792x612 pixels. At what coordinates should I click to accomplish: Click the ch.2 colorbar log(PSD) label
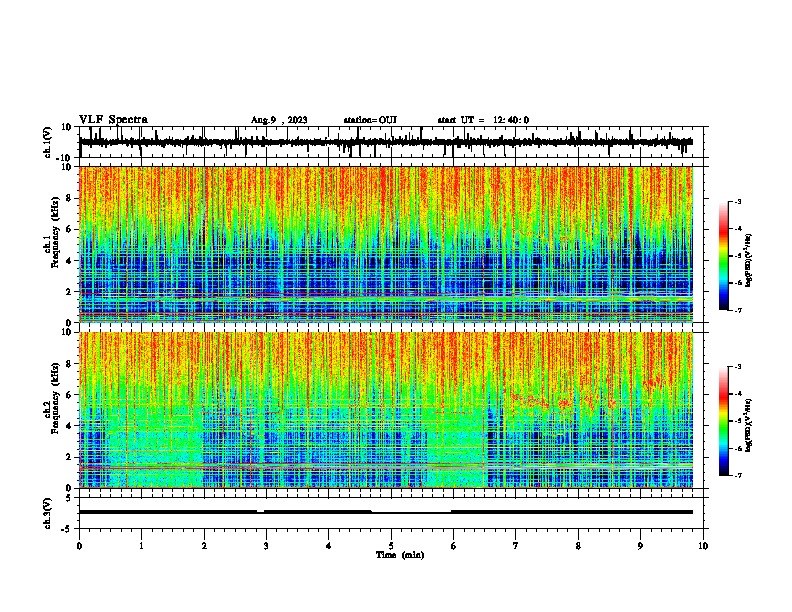click(748, 425)
